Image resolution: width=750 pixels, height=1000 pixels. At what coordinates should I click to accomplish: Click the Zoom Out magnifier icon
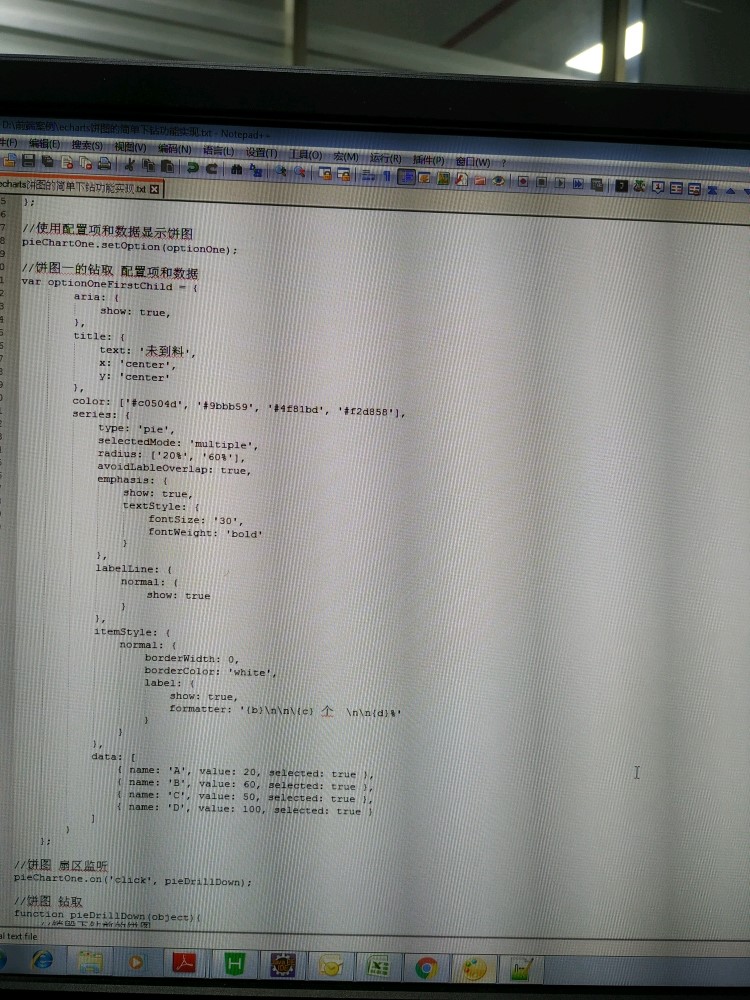(300, 172)
